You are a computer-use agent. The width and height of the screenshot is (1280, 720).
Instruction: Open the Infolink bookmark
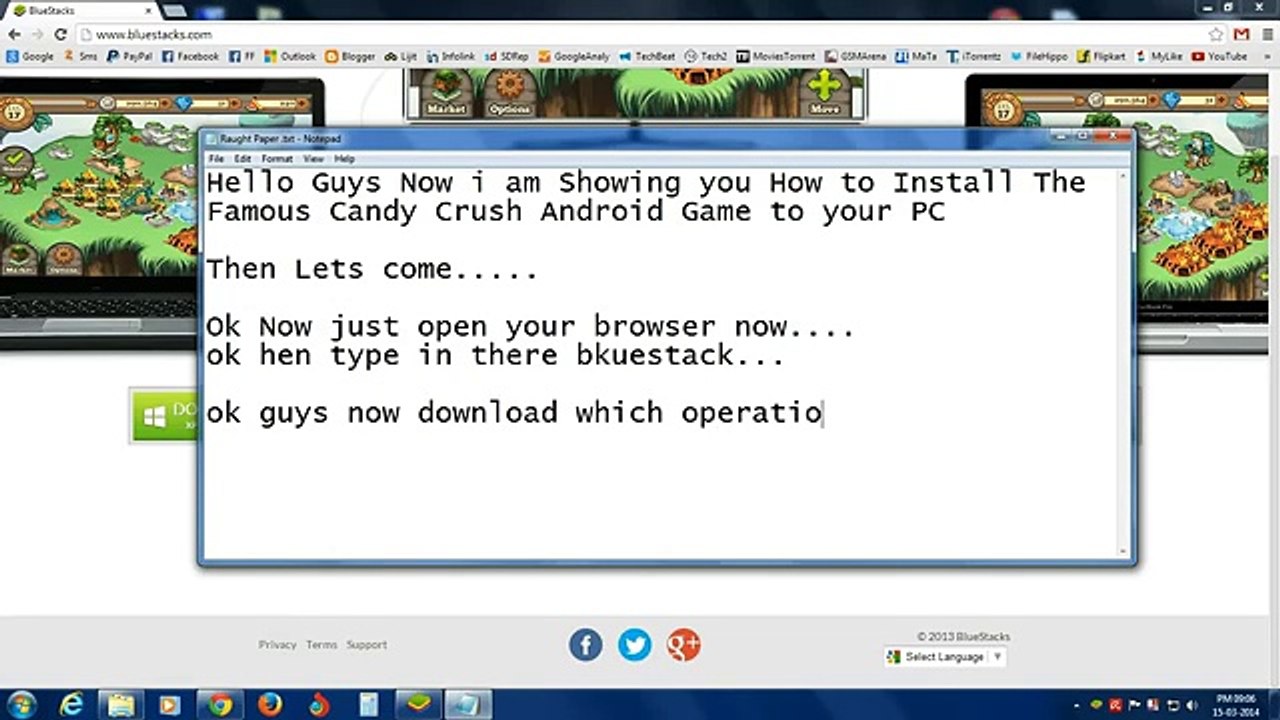tap(451, 57)
